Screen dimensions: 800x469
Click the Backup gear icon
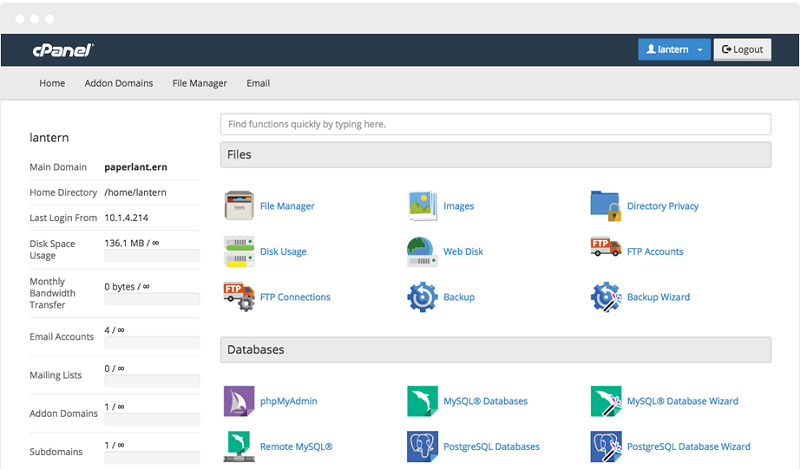click(x=423, y=297)
